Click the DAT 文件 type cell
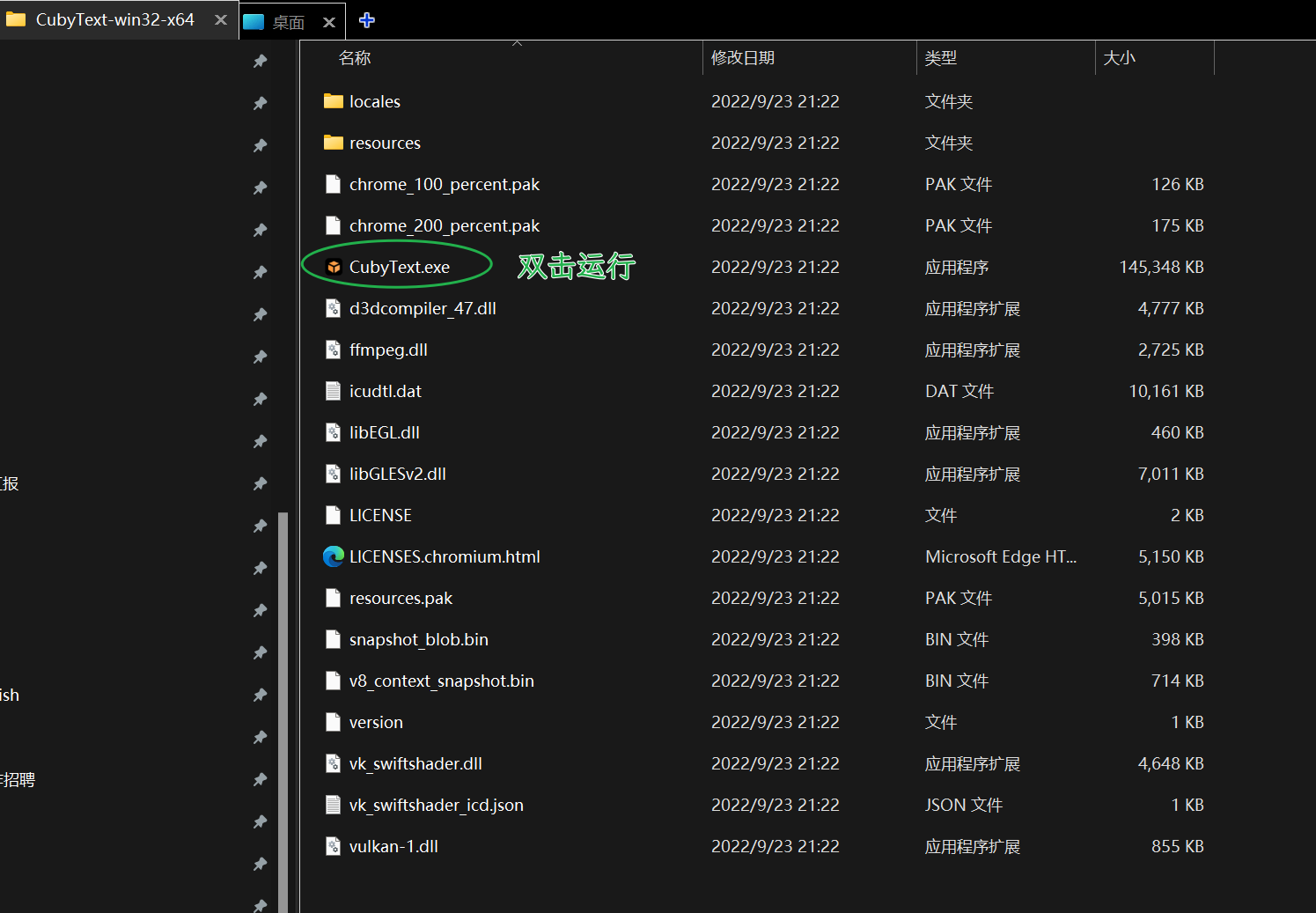This screenshot has height=913, width=1316. pos(959,391)
